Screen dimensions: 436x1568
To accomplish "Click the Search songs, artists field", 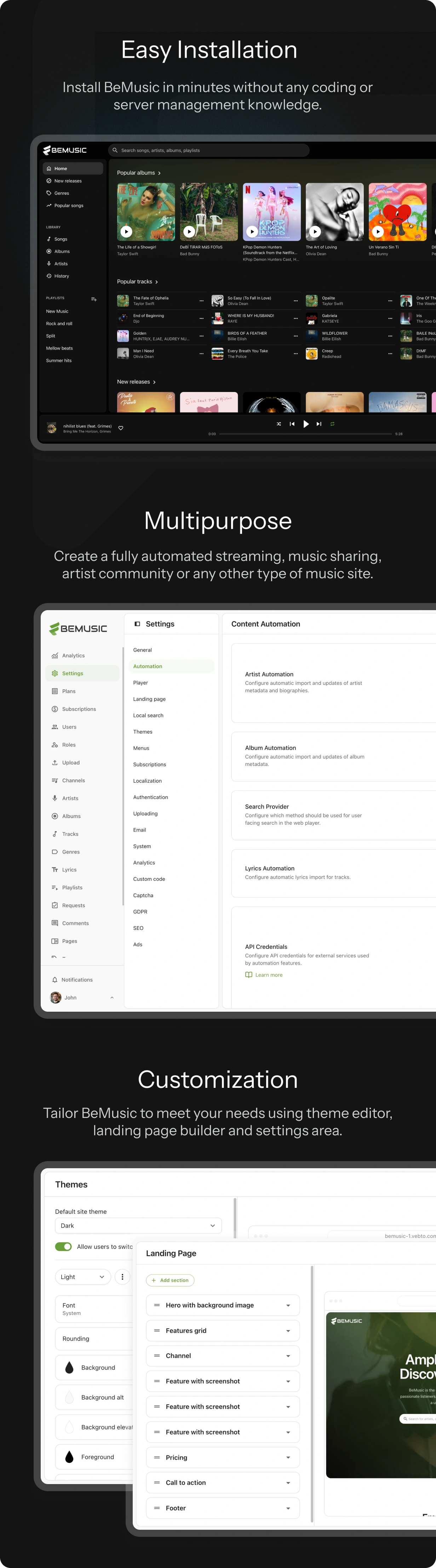I will pos(208,150).
